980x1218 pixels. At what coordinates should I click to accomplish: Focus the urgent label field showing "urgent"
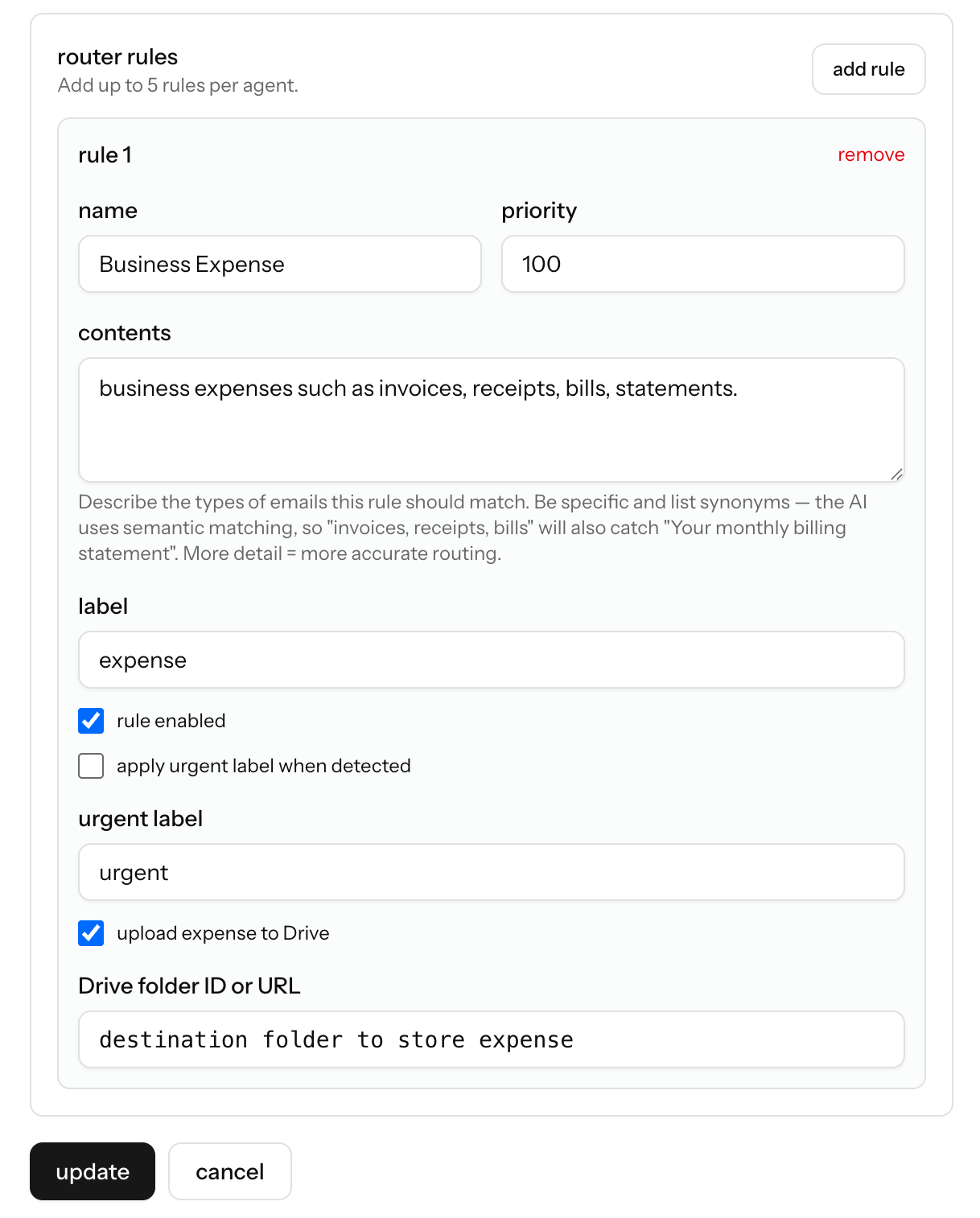[x=491, y=872]
